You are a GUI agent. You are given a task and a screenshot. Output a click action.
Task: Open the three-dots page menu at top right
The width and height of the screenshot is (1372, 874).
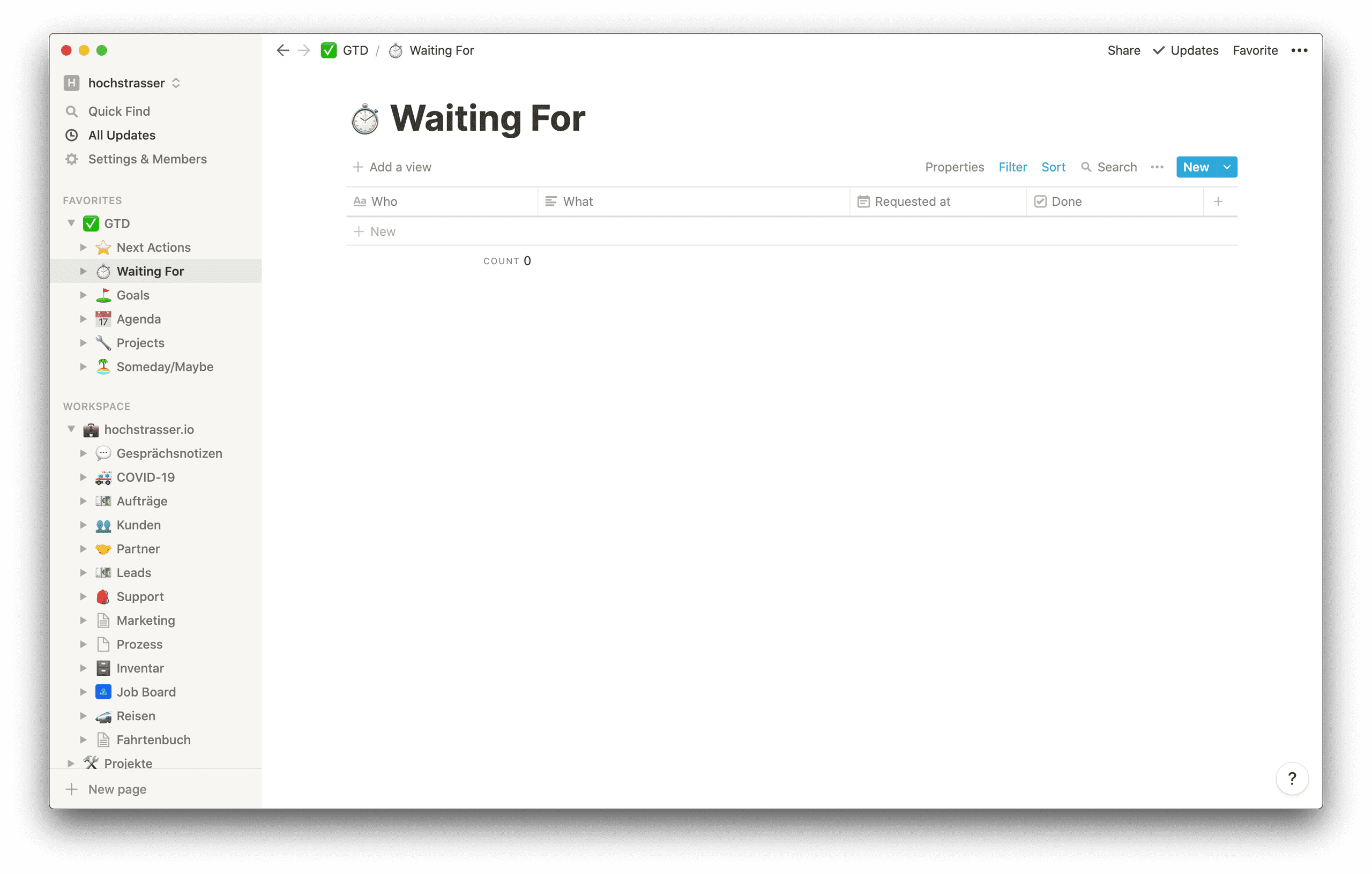[1299, 50]
